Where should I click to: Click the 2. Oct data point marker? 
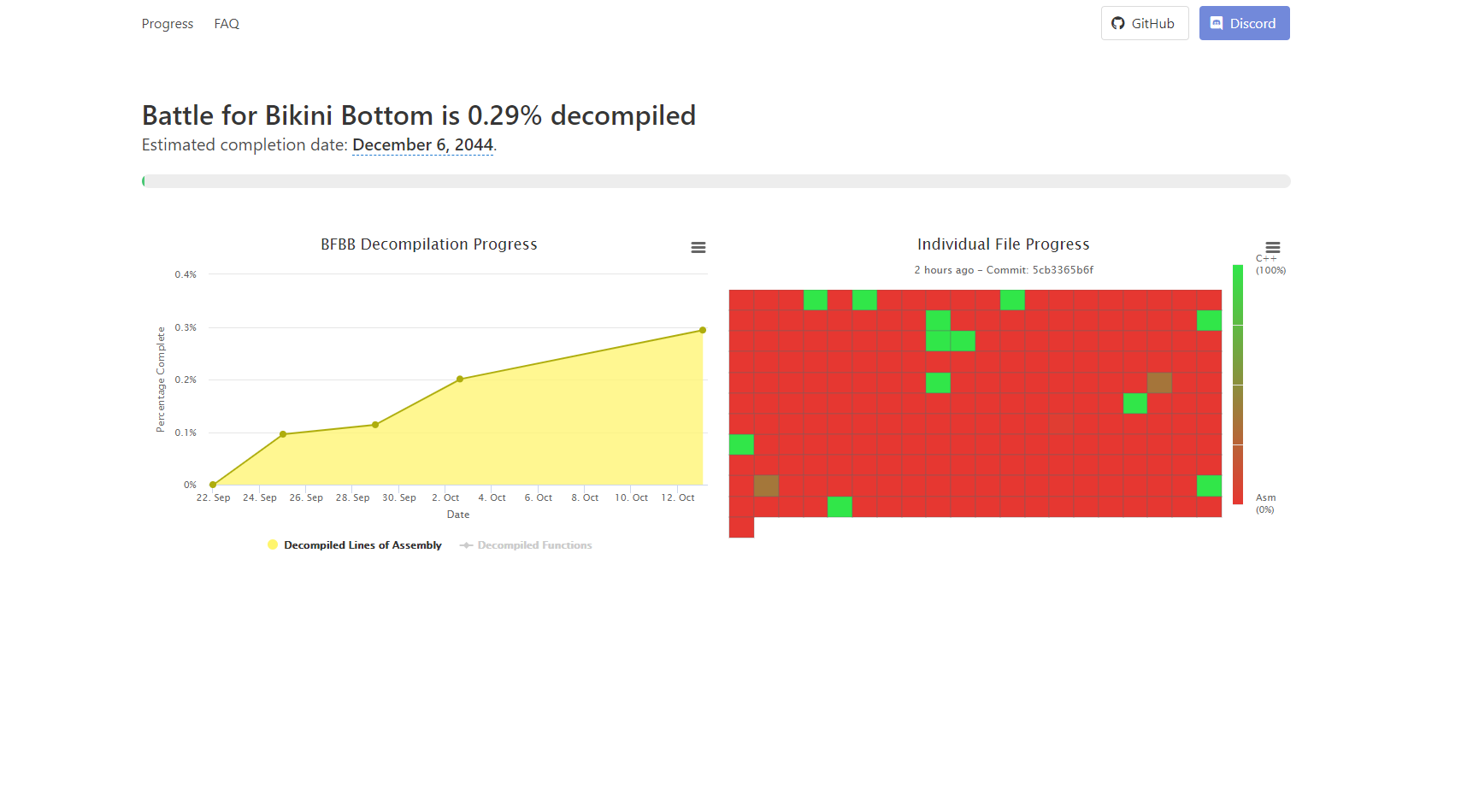(x=460, y=379)
